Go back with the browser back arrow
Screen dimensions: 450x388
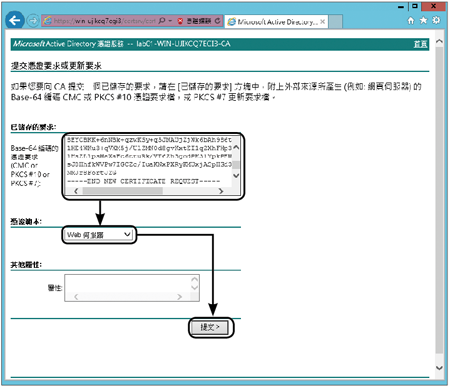(15, 21)
